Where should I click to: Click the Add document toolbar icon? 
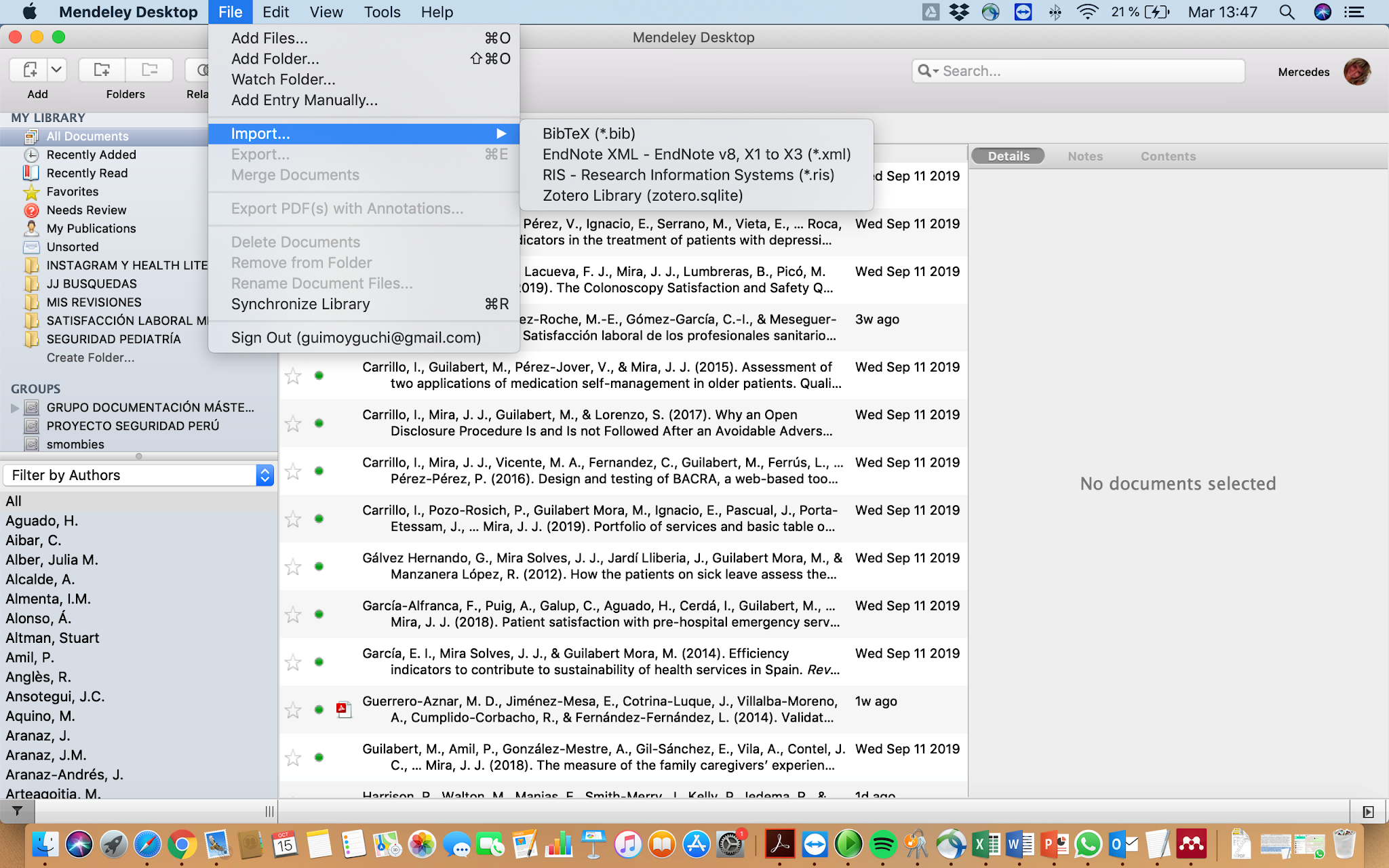click(x=30, y=70)
